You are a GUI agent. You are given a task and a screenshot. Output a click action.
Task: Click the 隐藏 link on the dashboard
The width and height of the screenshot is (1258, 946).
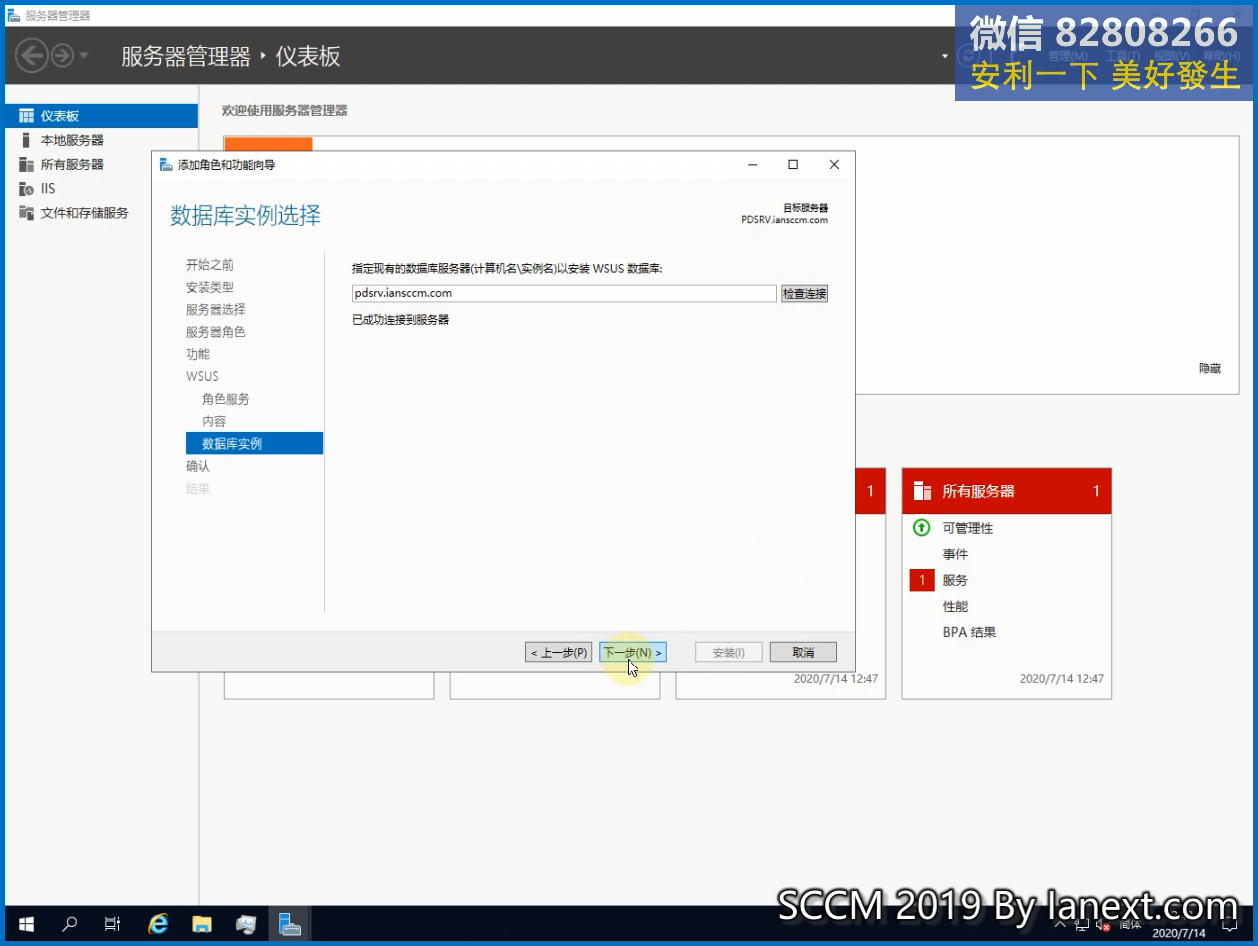coord(1210,368)
